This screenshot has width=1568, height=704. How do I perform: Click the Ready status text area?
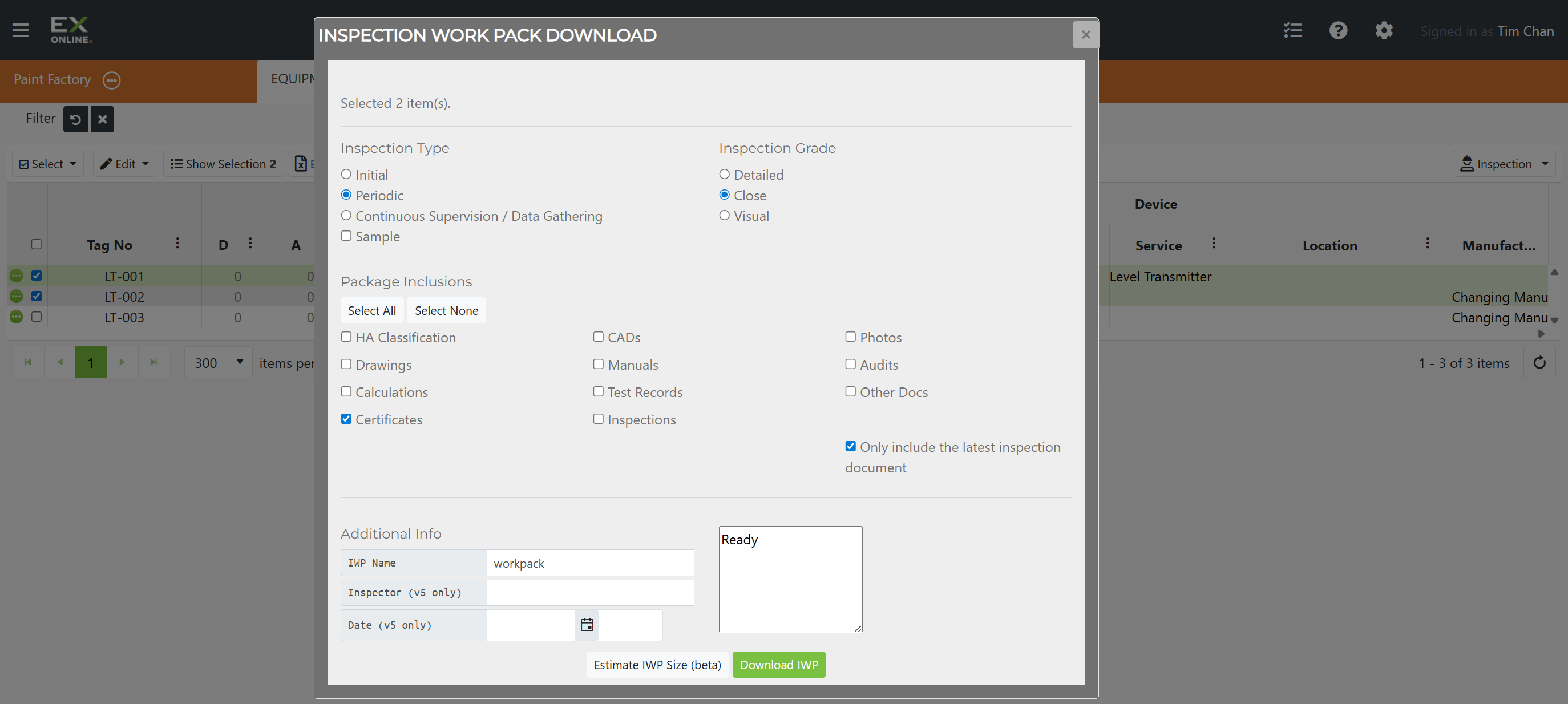click(x=790, y=579)
